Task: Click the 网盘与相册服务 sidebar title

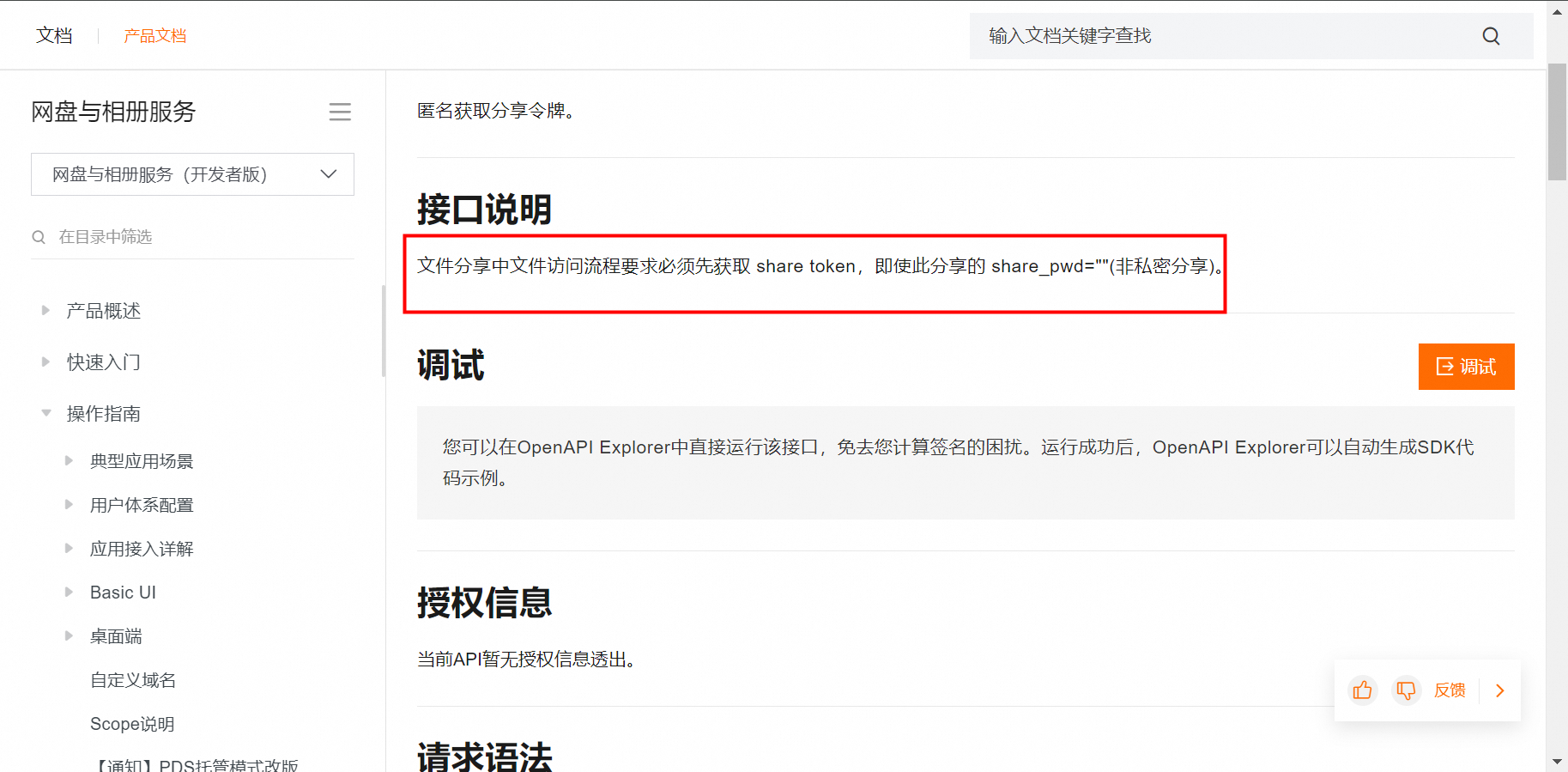Action: [113, 112]
